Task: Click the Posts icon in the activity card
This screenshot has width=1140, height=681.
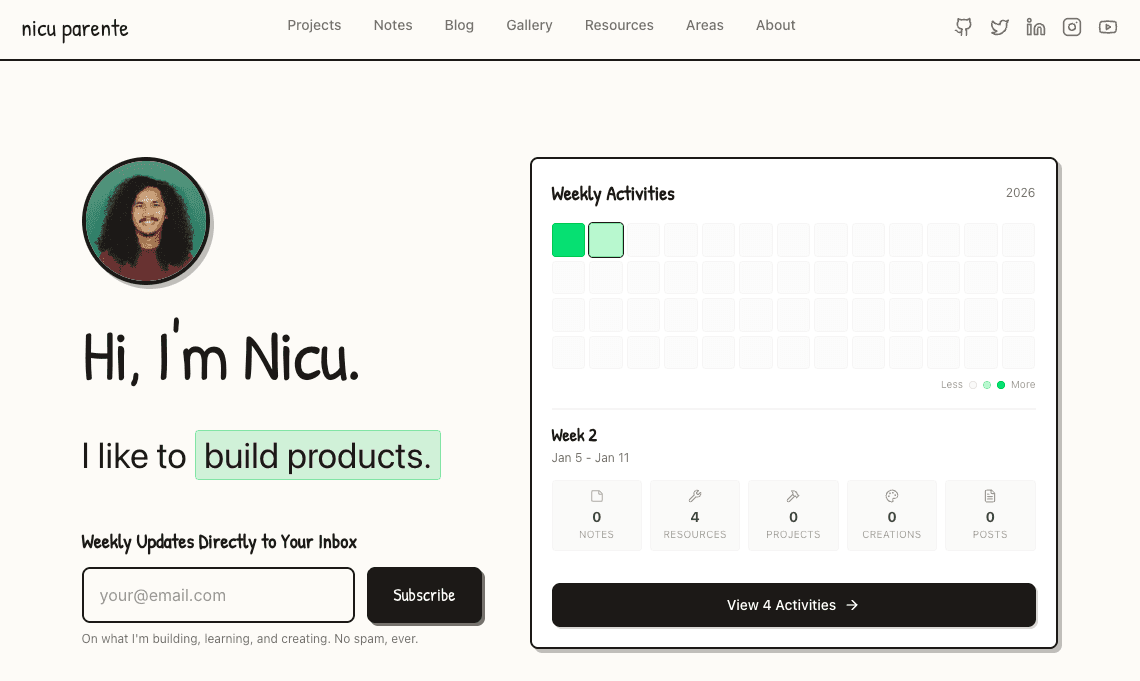Action: [989, 494]
